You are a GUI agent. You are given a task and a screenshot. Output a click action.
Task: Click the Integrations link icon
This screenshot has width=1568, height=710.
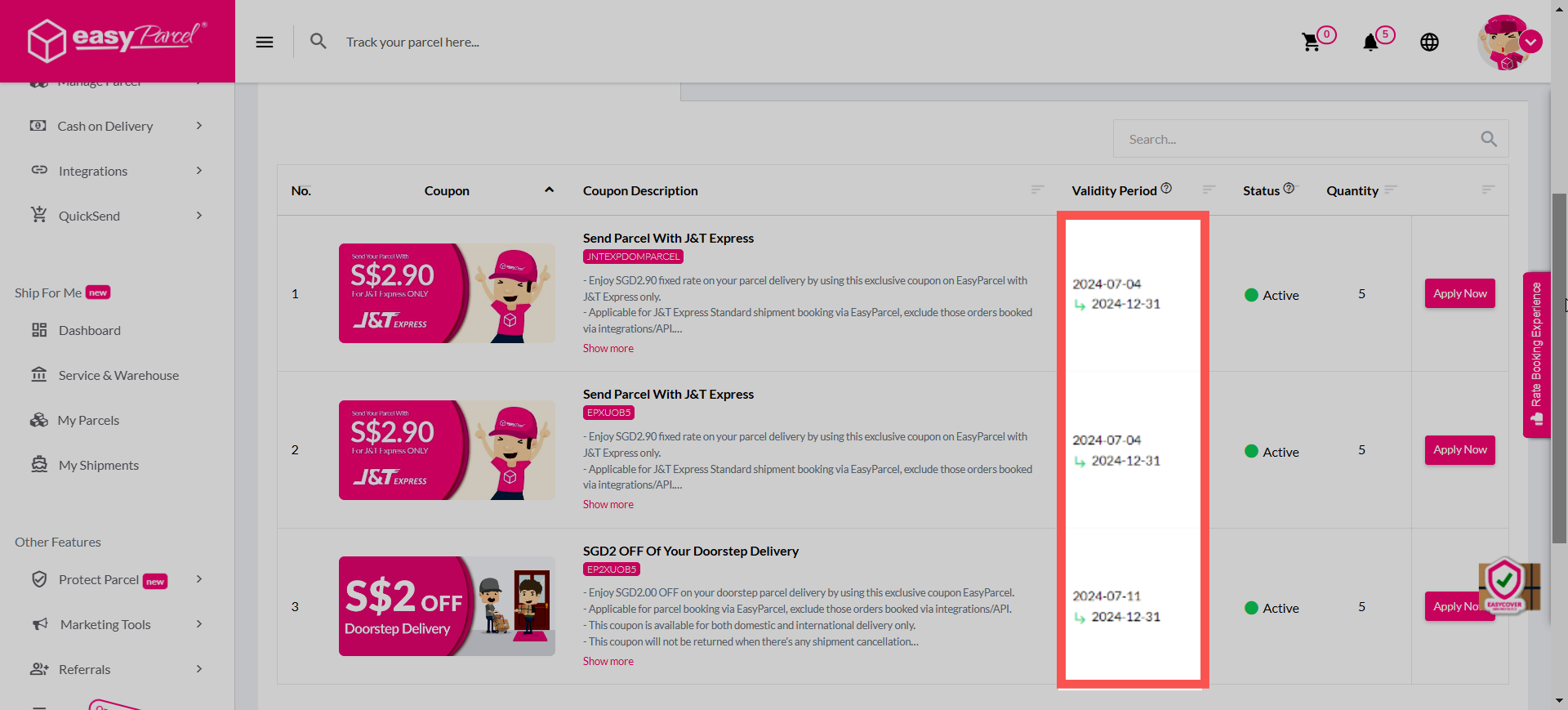pos(39,170)
